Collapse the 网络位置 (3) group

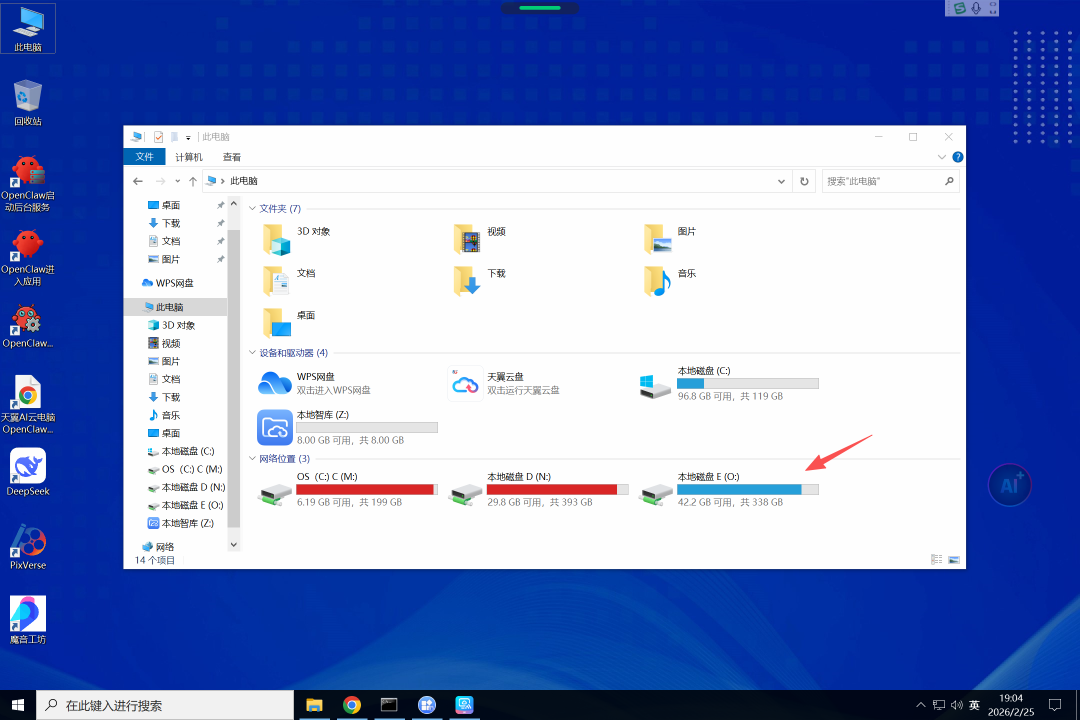pyautogui.click(x=253, y=459)
